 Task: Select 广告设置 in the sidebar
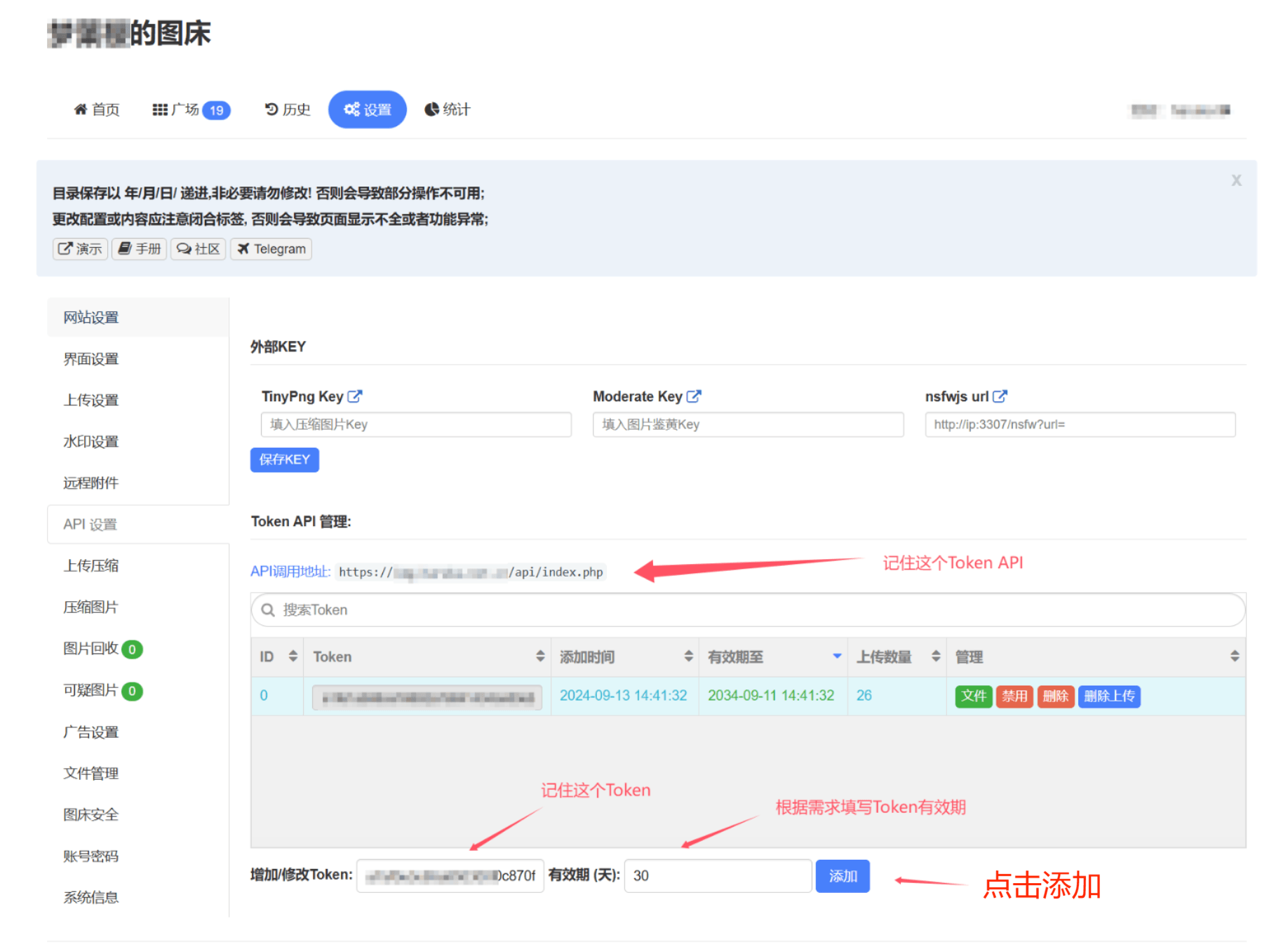click(137, 732)
